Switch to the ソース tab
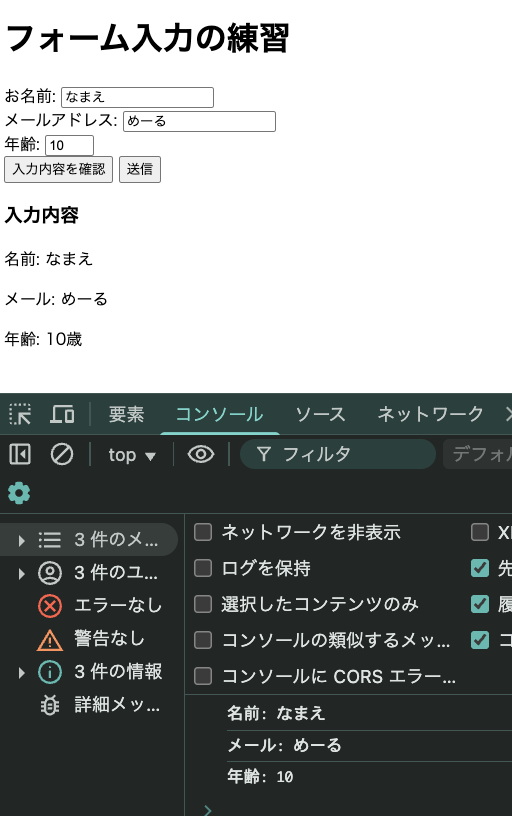The image size is (512, 816). pyautogui.click(x=320, y=414)
